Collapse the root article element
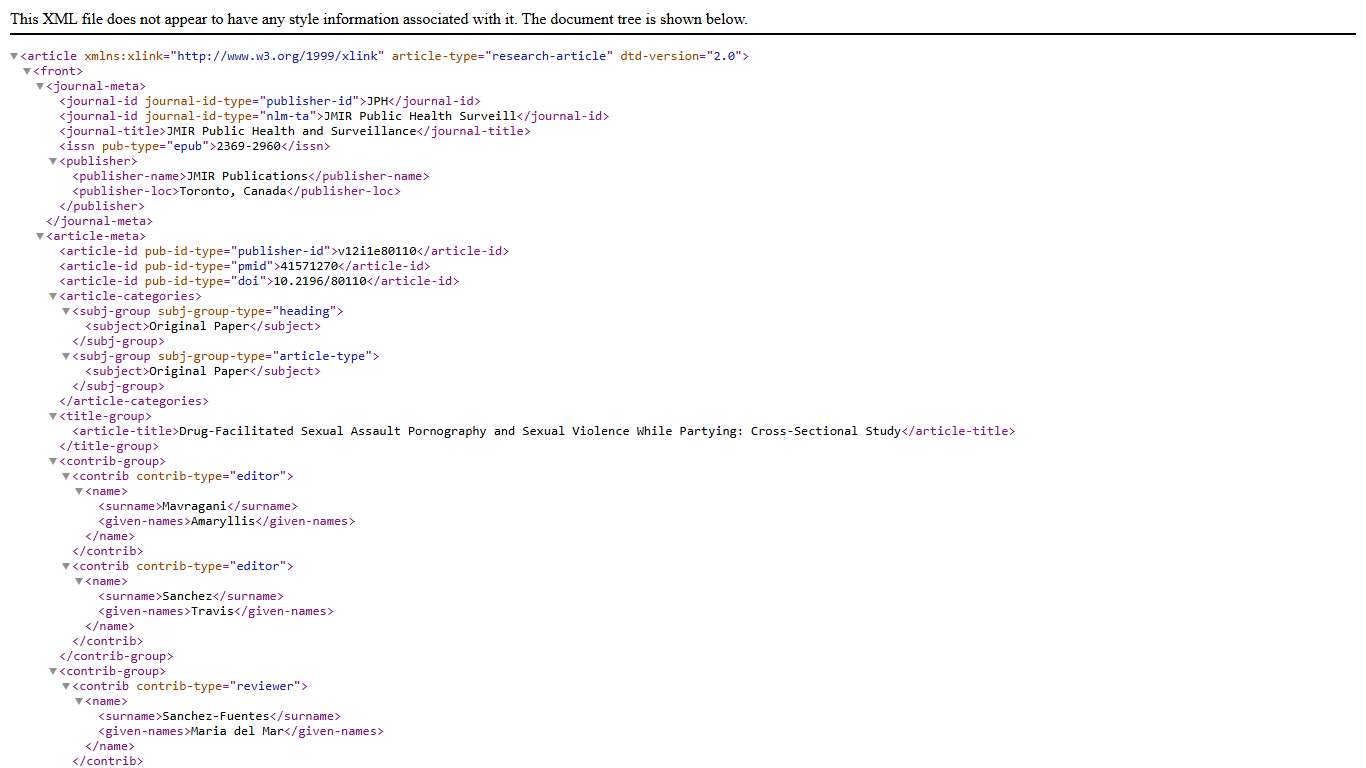 [14, 57]
